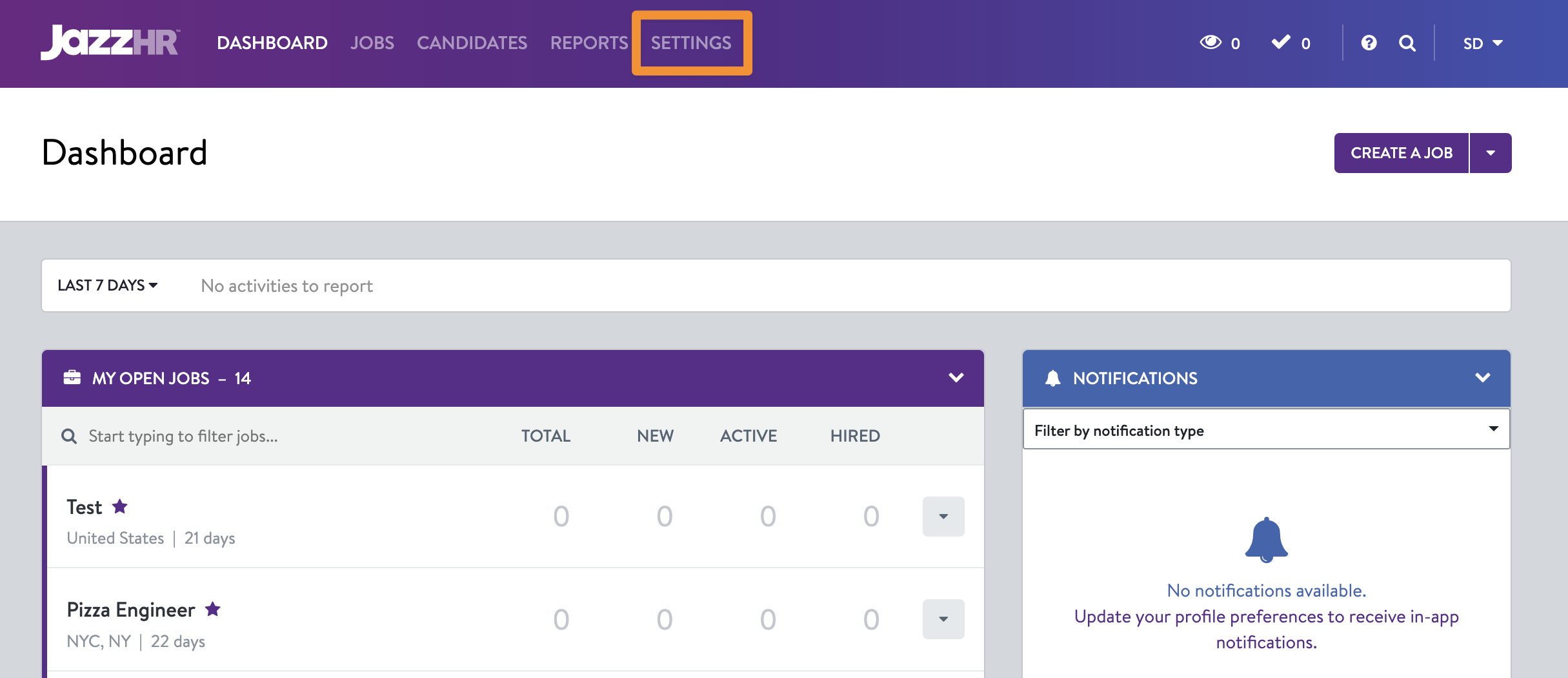Open the eye watch-list icon

coord(1211,43)
